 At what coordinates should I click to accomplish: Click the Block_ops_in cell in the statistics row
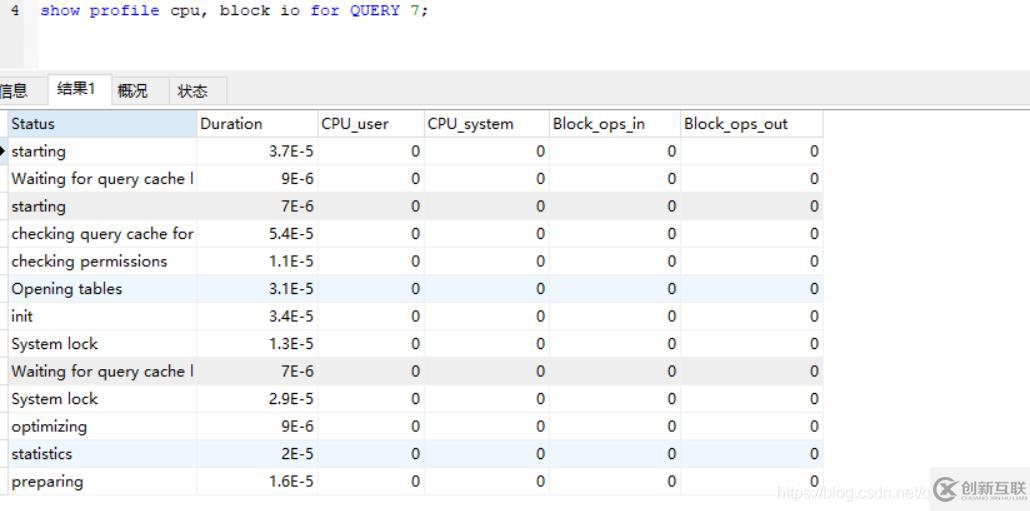(615, 454)
